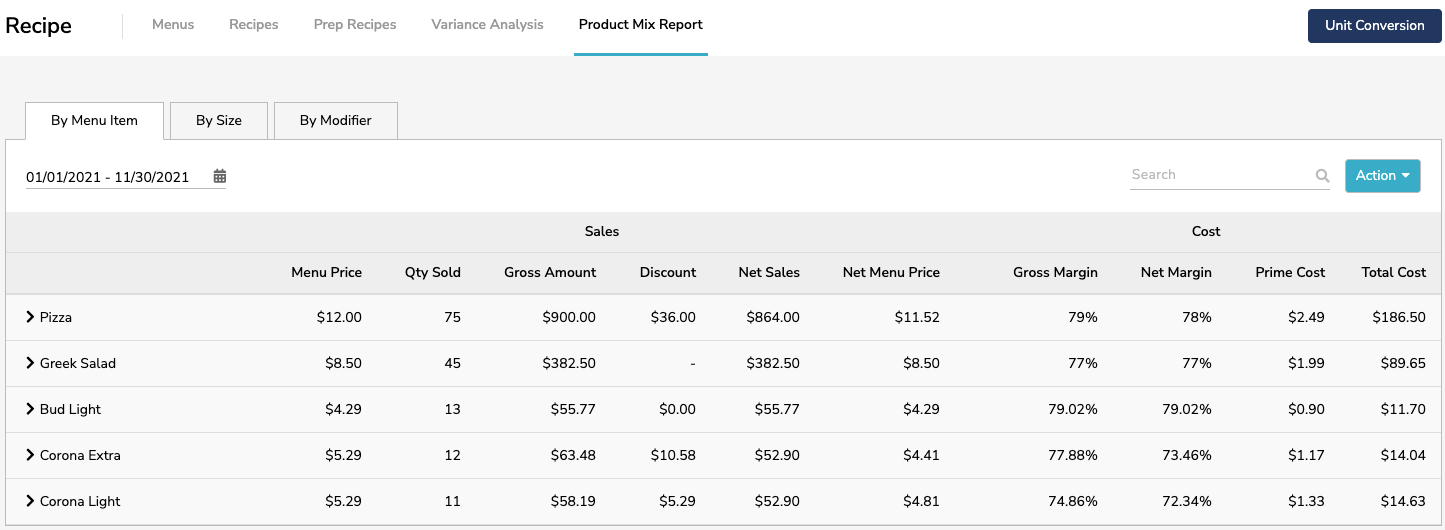This screenshot has width=1445, height=530.
Task: Click the Cost group header
Action: point(1206,231)
